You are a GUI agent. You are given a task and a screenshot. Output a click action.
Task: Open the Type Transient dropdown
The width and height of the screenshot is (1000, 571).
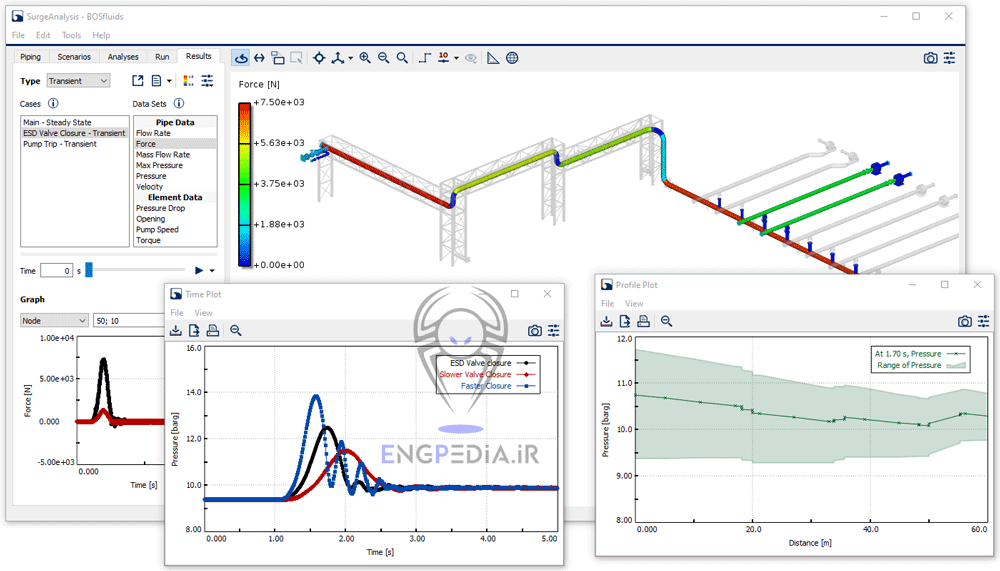point(78,81)
